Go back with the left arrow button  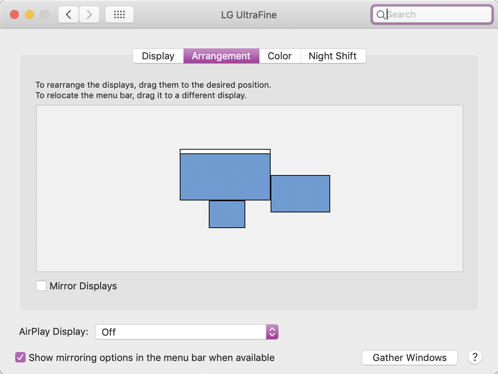click(x=69, y=15)
